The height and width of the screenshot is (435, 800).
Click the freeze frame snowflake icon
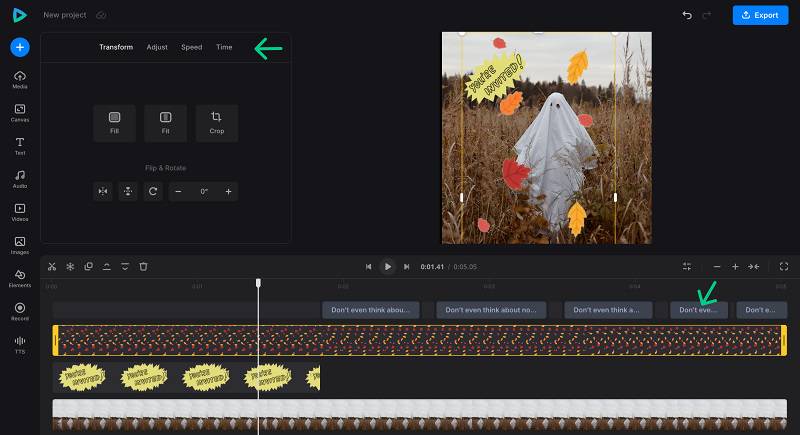[70, 266]
